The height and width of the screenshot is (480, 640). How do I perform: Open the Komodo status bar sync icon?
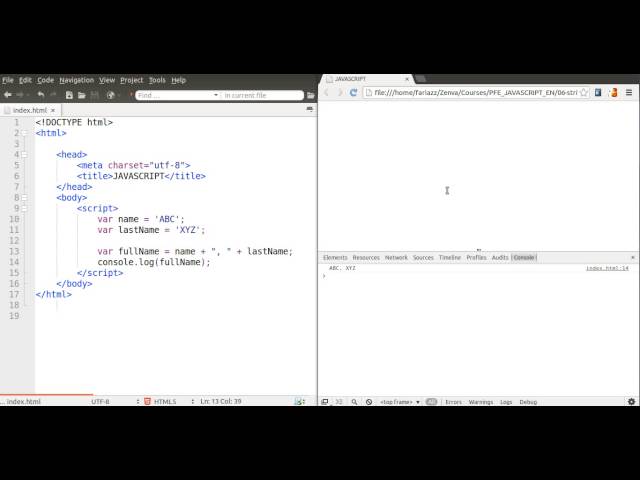tap(300, 401)
